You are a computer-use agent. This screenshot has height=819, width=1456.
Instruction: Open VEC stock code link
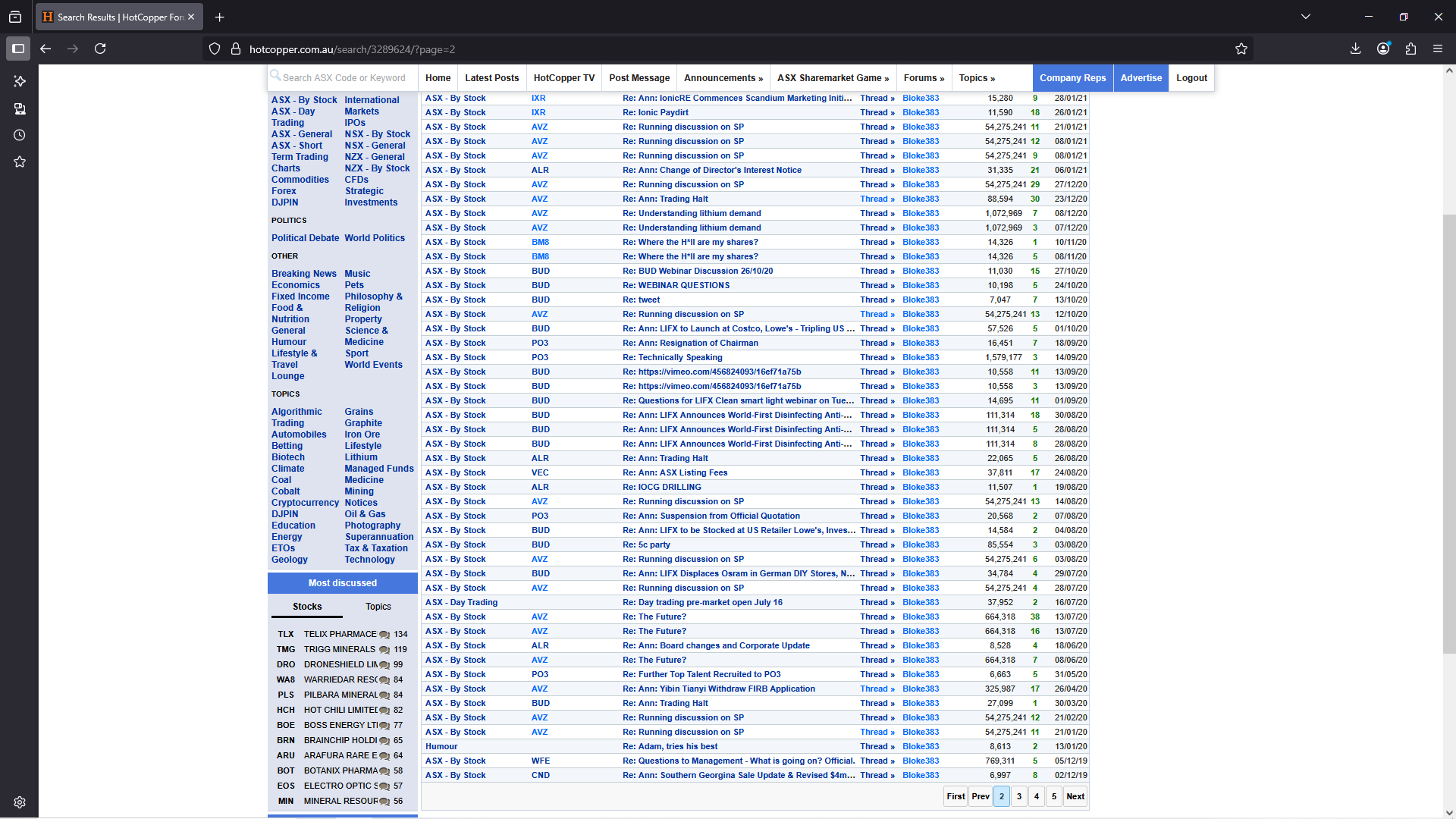pos(540,472)
